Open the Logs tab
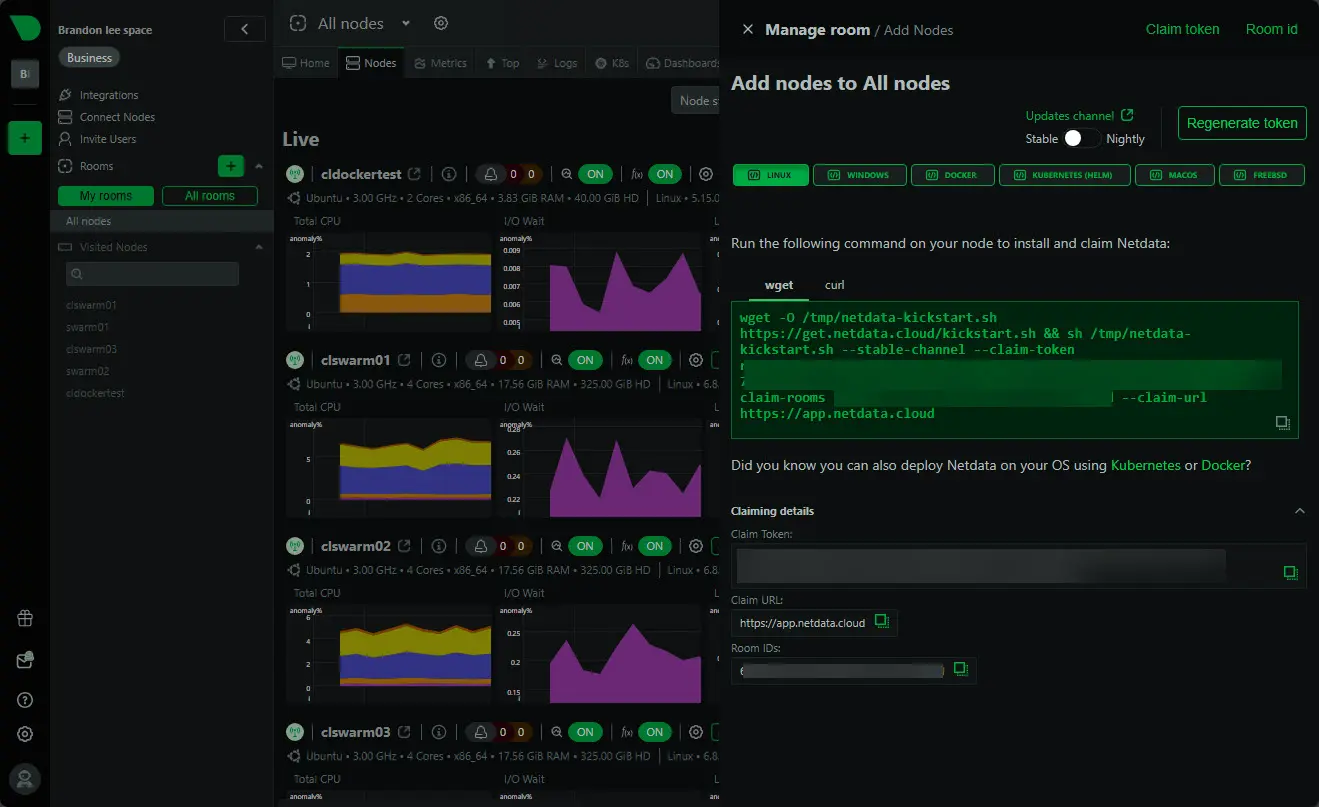This screenshot has width=1319, height=807. coord(557,63)
